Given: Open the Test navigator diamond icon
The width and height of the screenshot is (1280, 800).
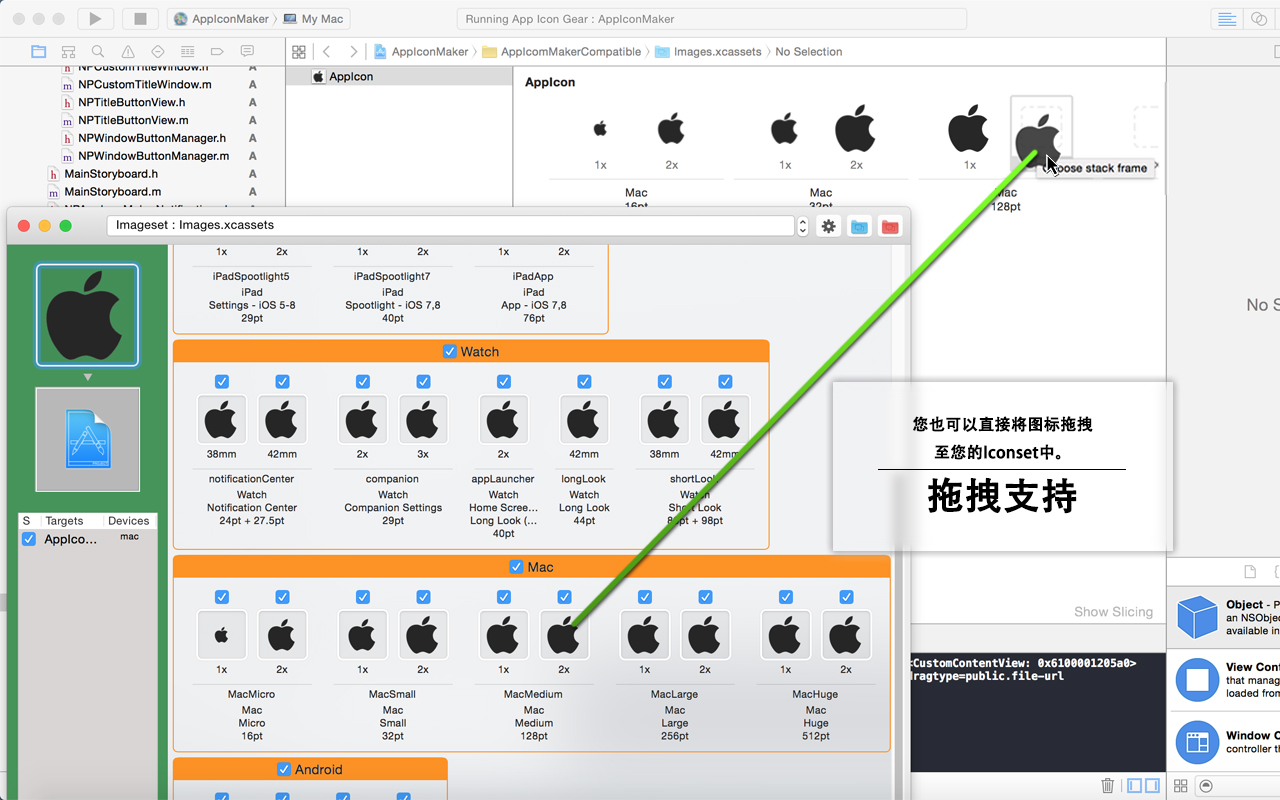Looking at the screenshot, I should point(158,52).
